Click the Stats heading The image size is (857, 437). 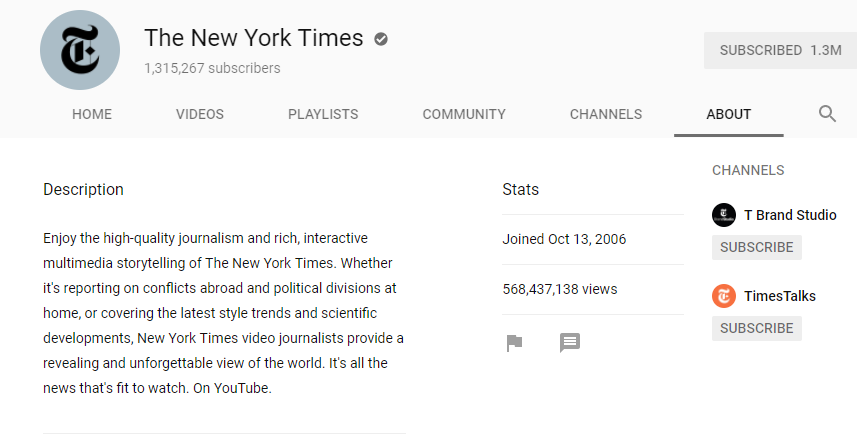(520, 190)
